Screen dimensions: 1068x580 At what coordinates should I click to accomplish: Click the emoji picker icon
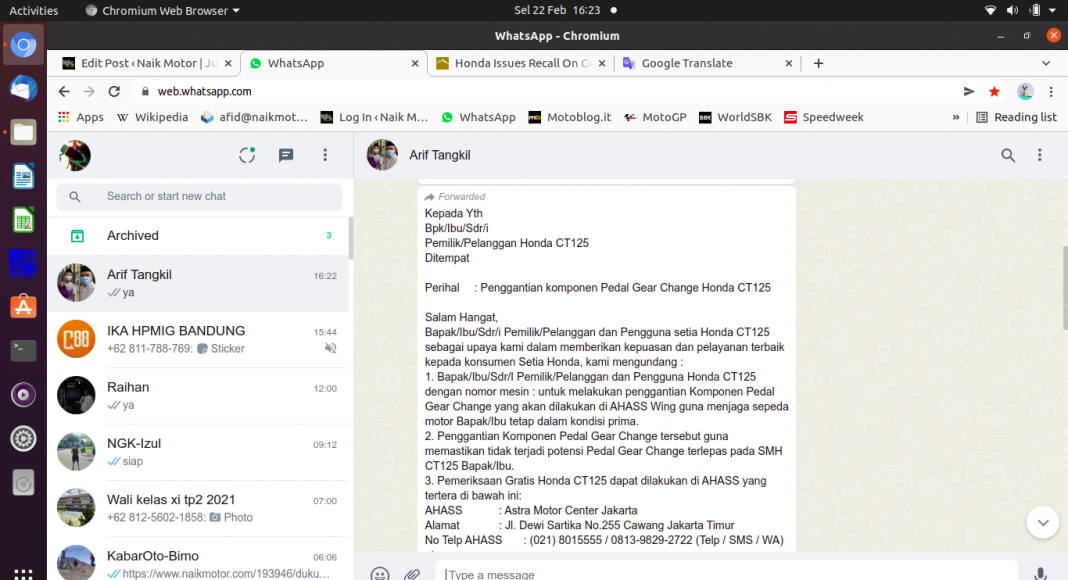380,574
